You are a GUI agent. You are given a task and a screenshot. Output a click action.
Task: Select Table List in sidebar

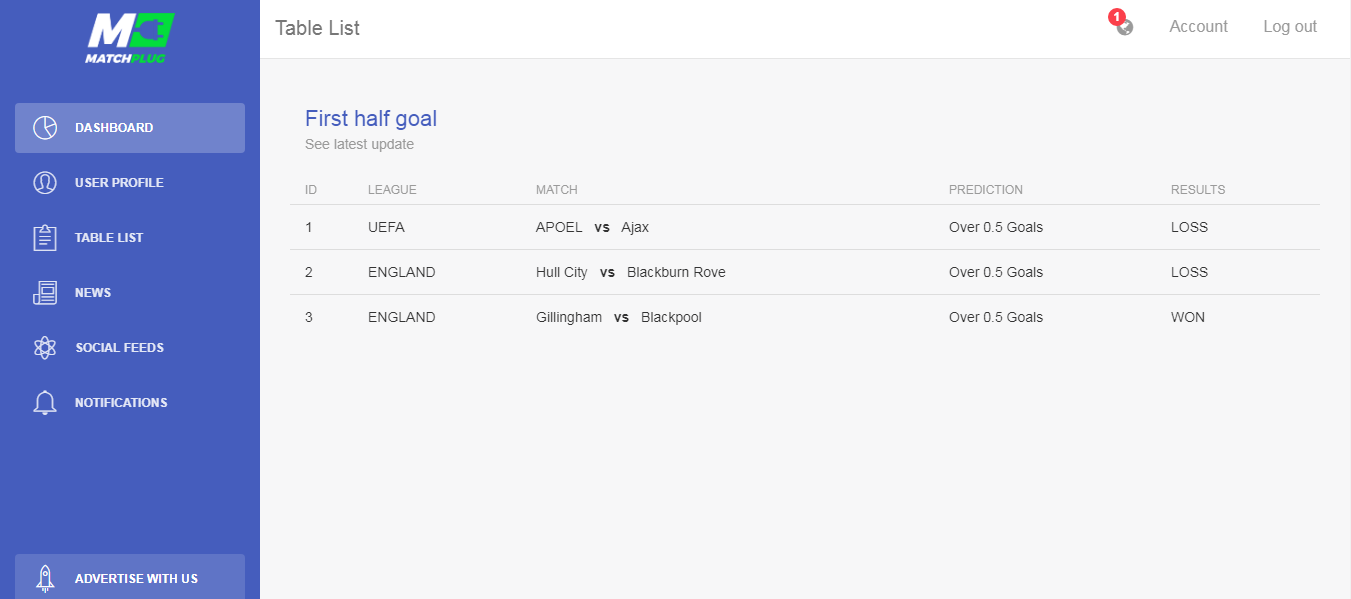pyautogui.click(x=109, y=238)
